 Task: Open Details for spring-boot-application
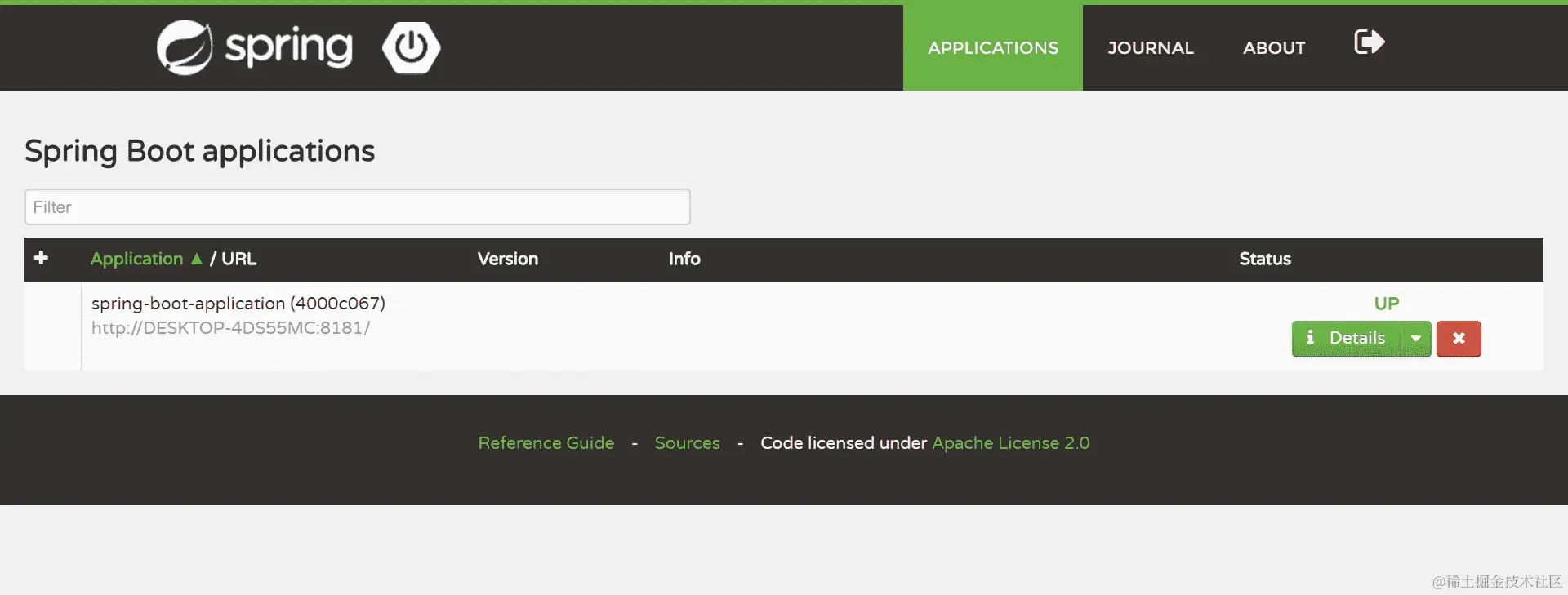[1346, 339]
